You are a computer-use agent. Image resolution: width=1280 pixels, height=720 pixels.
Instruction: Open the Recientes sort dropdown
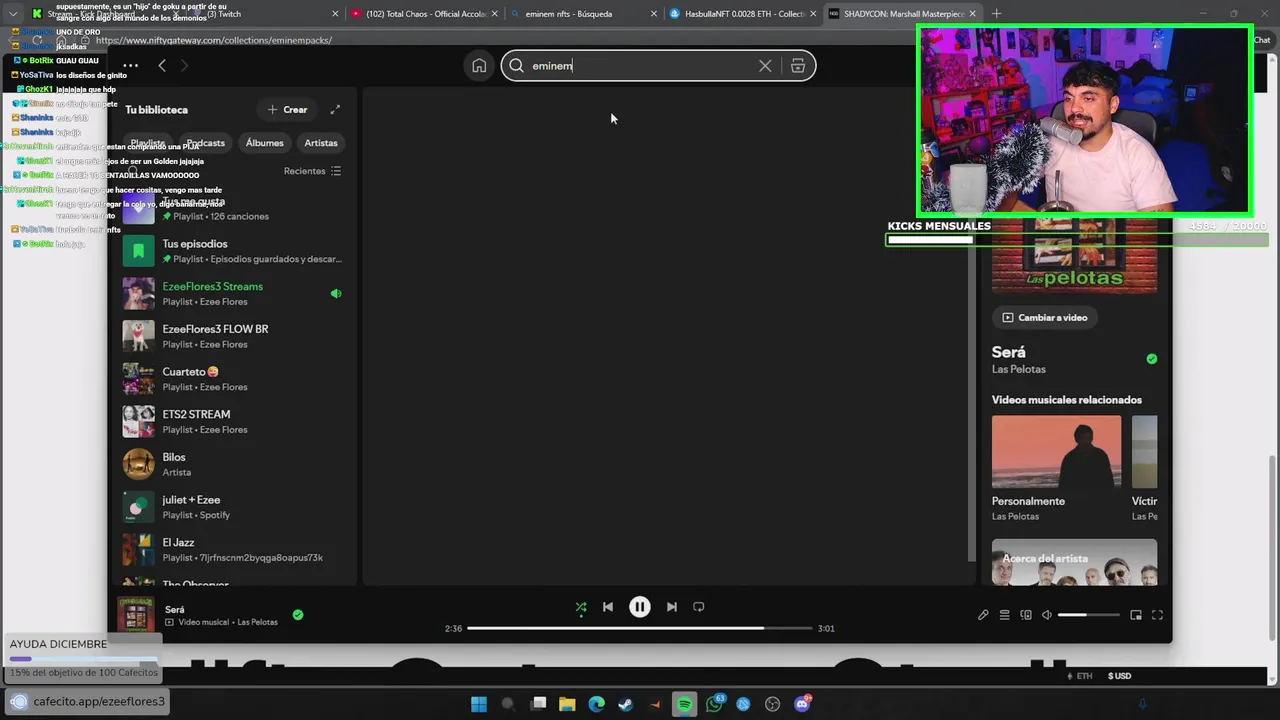click(313, 171)
